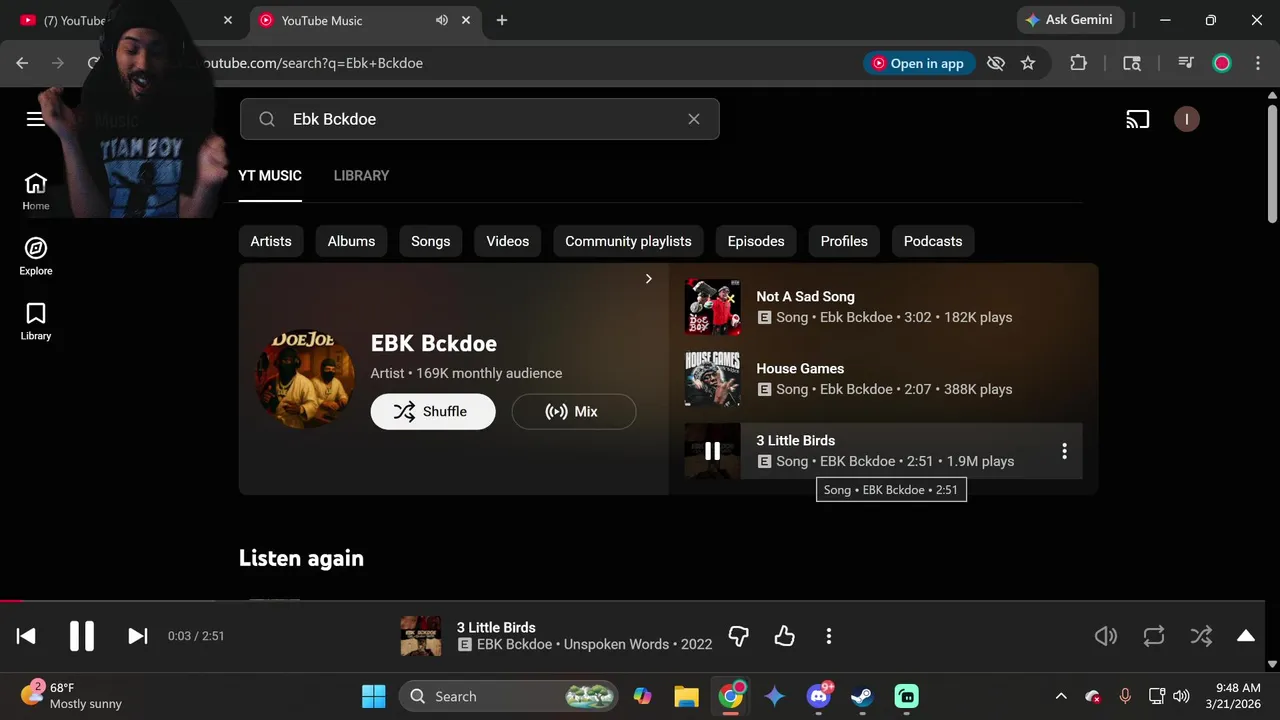The height and width of the screenshot is (720, 1280).
Task: Open the Home sidebar item
Action: click(x=36, y=191)
